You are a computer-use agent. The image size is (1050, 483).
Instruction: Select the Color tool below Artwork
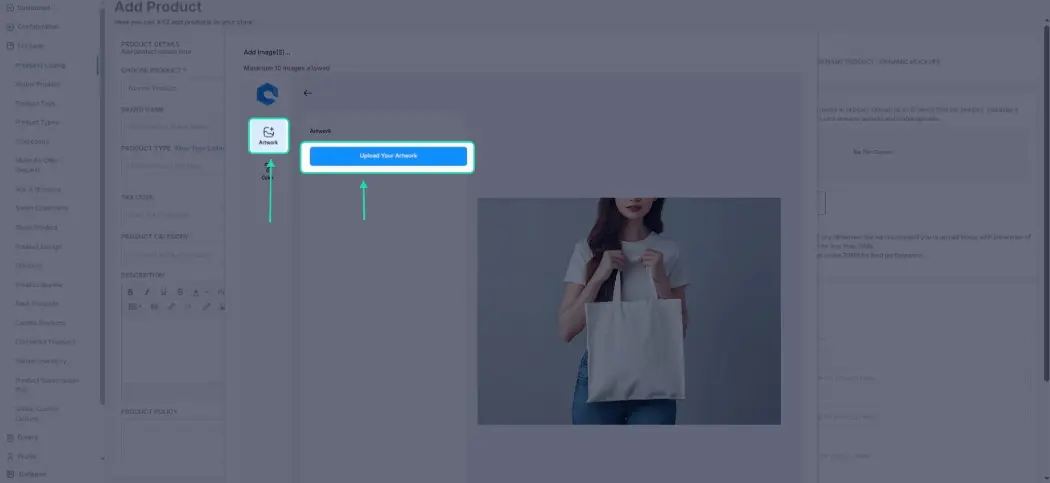[268, 171]
